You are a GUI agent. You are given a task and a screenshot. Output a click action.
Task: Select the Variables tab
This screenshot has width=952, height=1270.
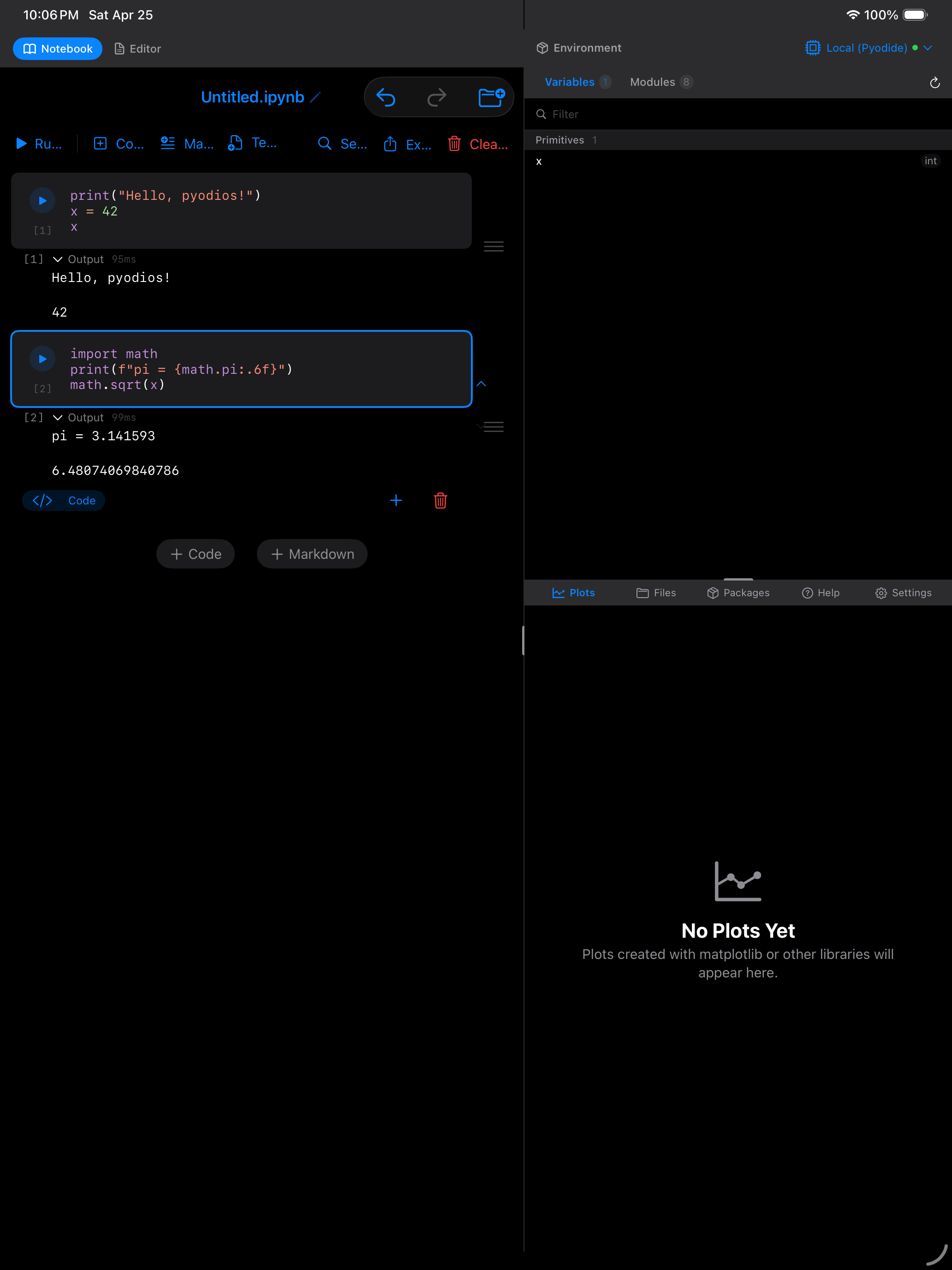pos(577,82)
